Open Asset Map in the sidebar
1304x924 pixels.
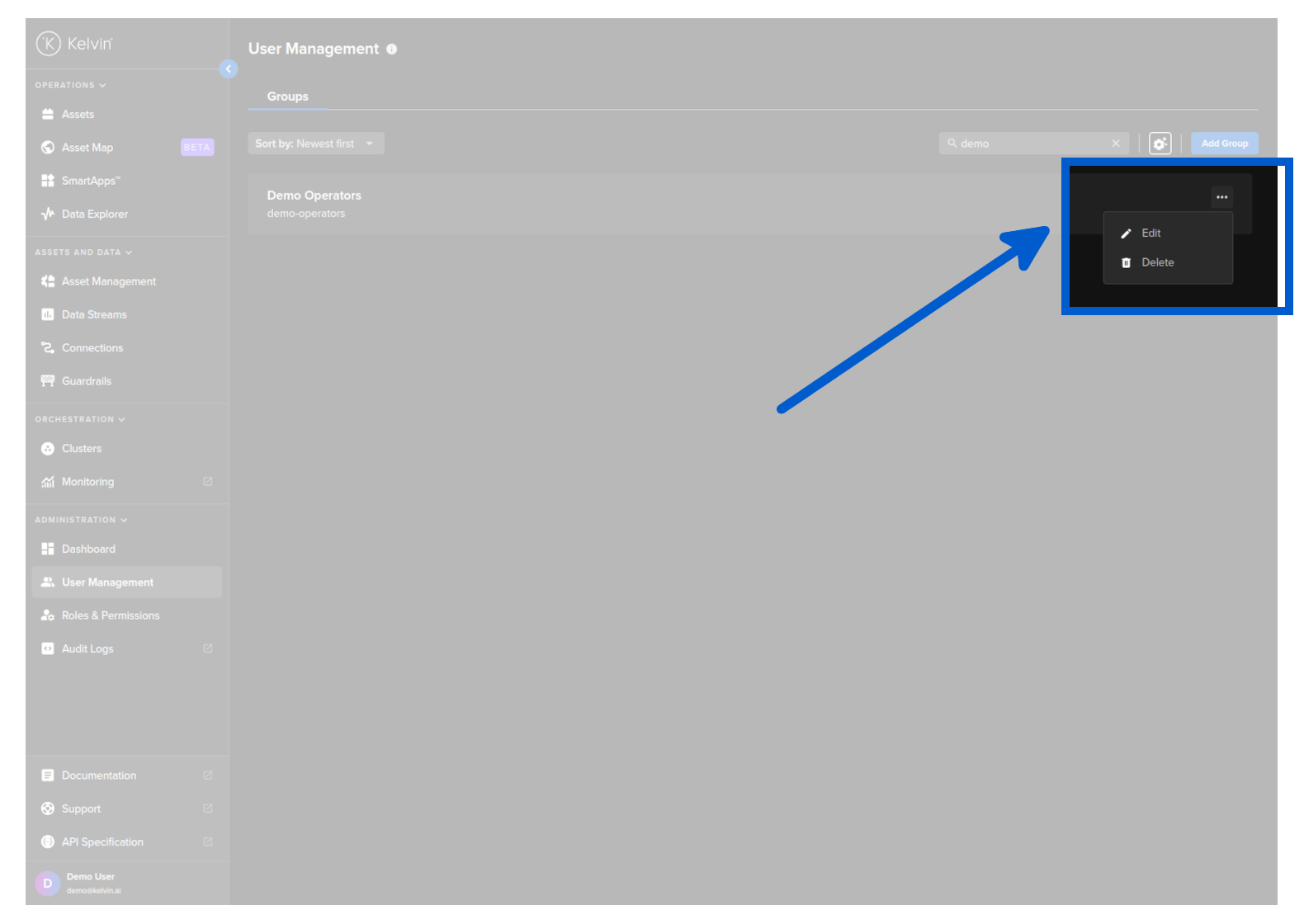[x=87, y=148]
